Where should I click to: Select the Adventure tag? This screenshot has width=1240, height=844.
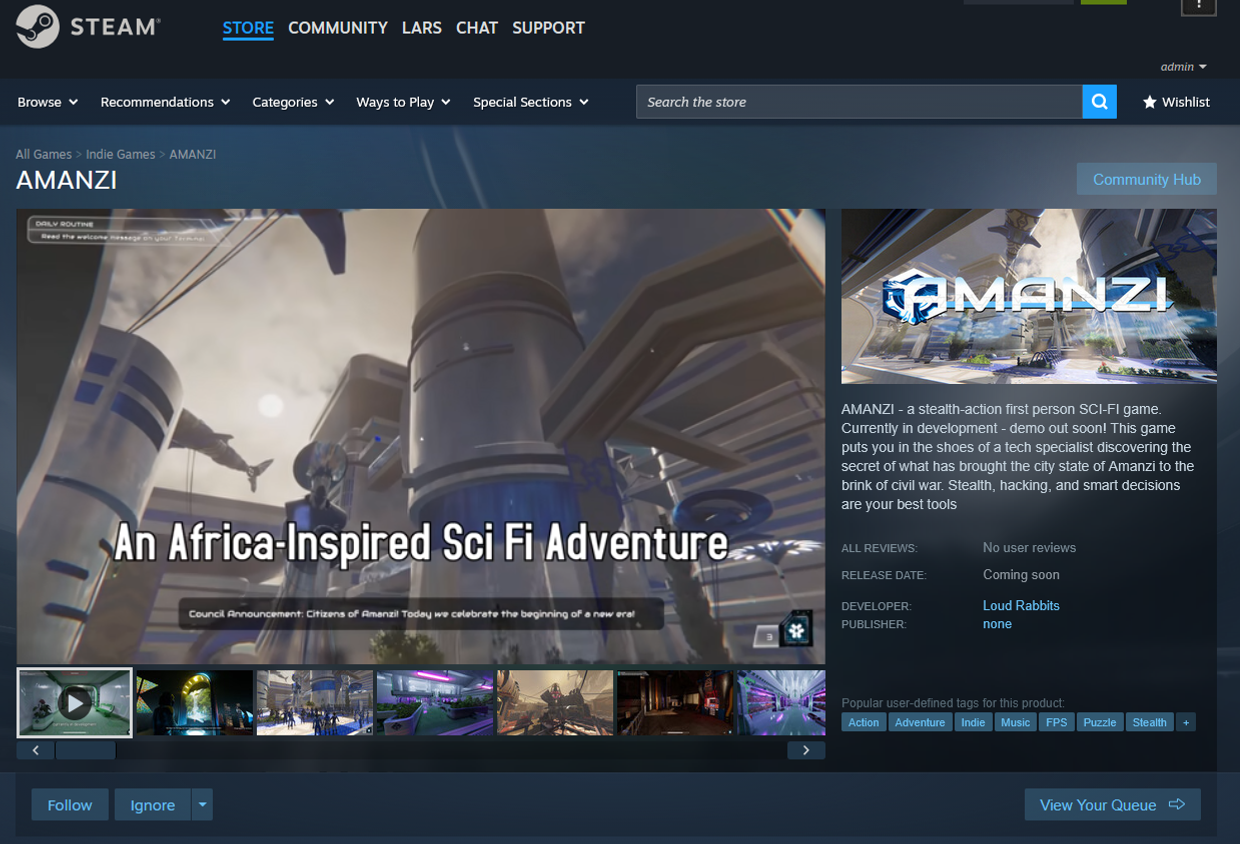[920, 722]
